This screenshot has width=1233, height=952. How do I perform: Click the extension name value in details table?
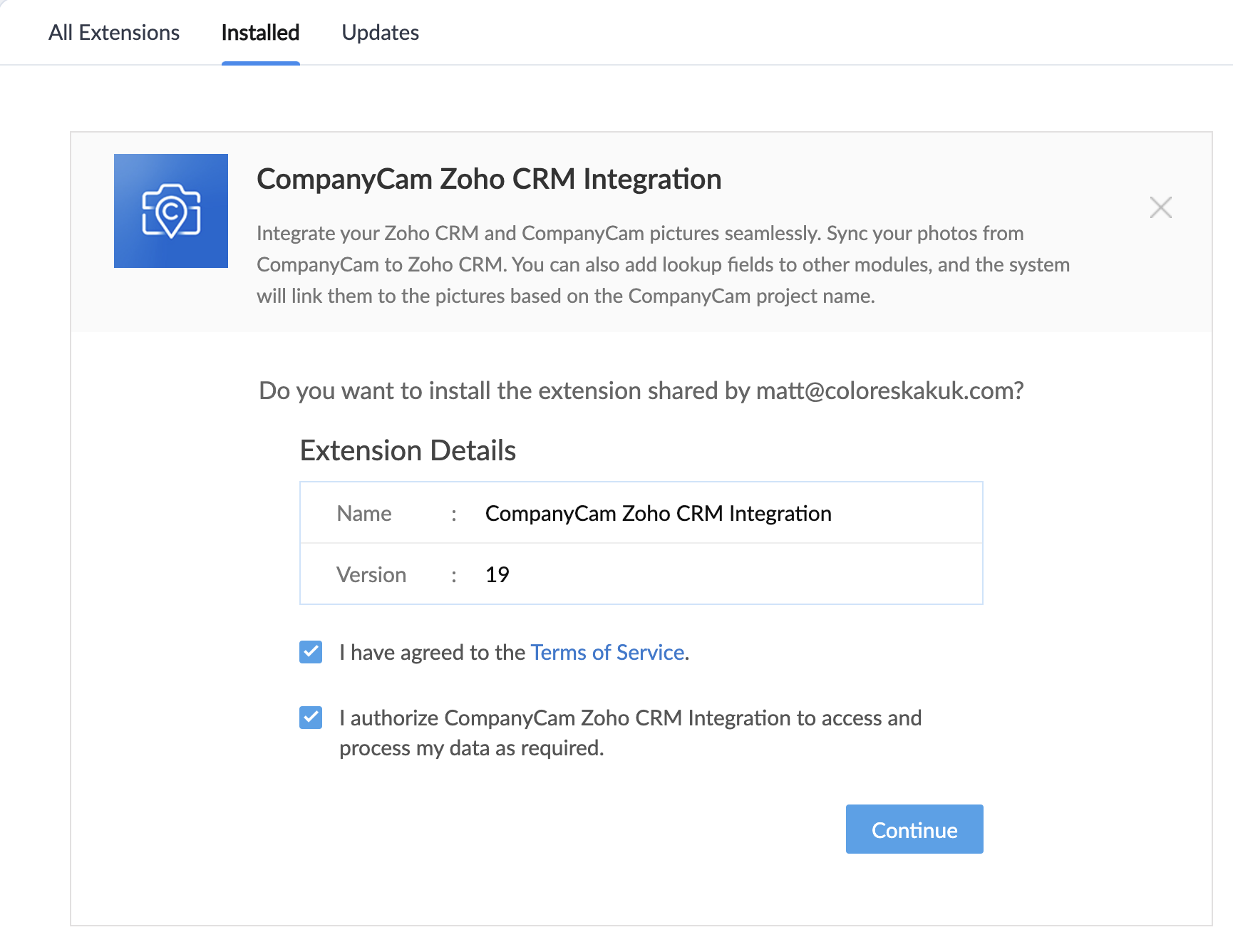[x=659, y=514]
